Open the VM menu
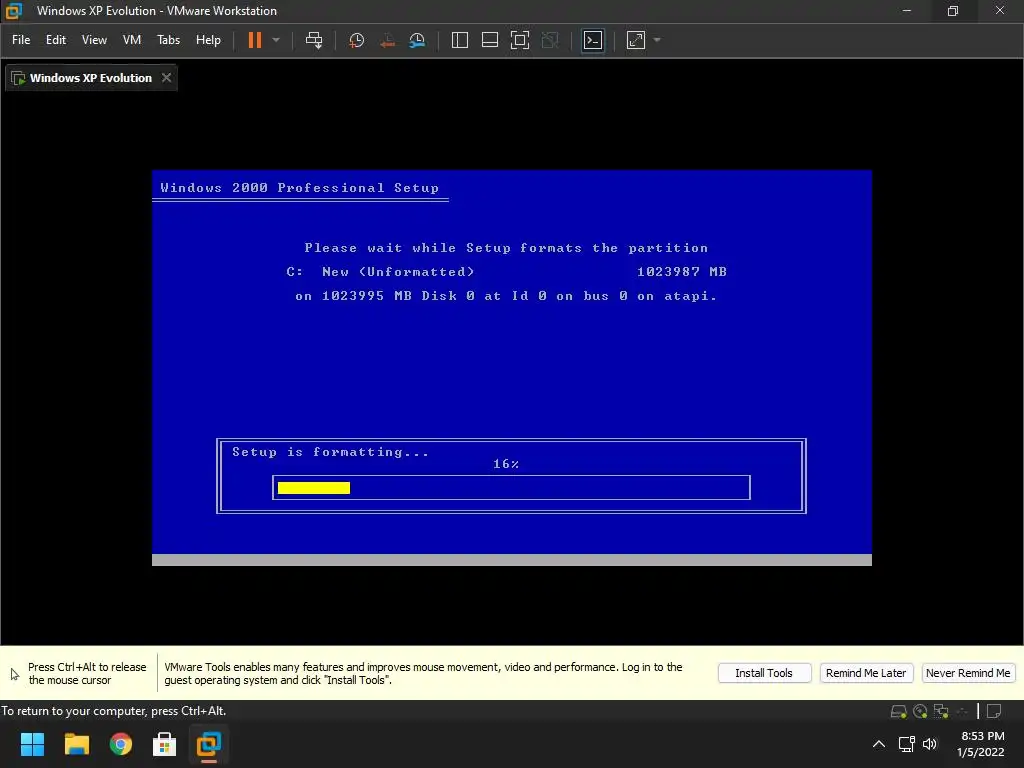The height and width of the screenshot is (768, 1024). pyautogui.click(x=132, y=40)
